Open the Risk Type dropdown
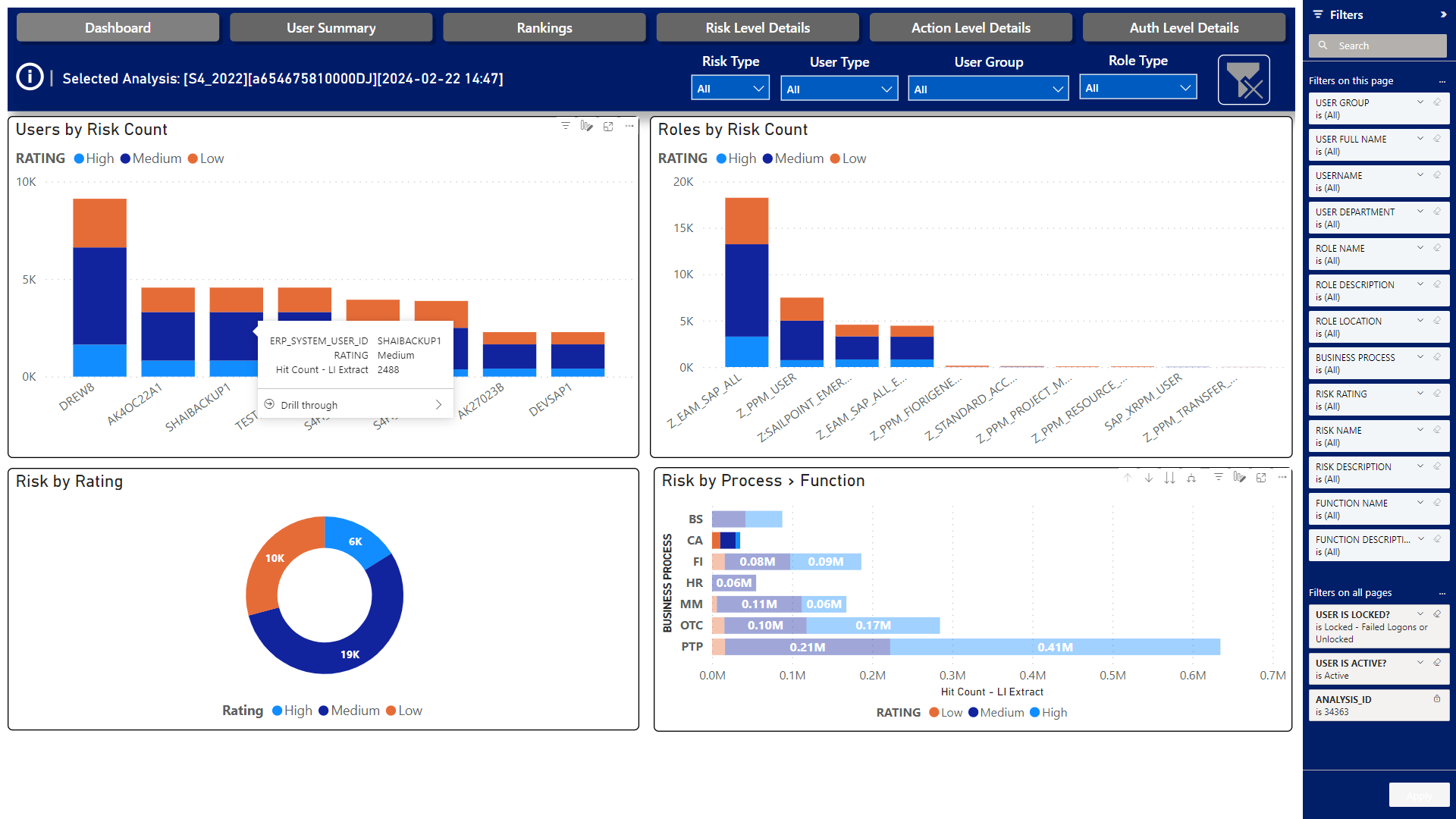The height and width of the screenshot is (819, 1456). [730, 88]
